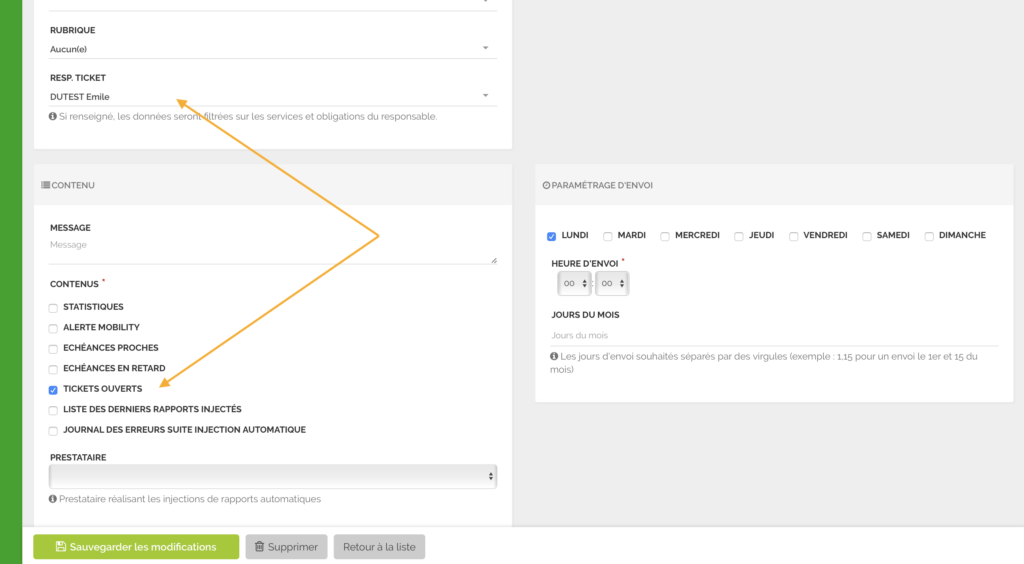Click the trash icon in Supprimer button

pos(260,547)
